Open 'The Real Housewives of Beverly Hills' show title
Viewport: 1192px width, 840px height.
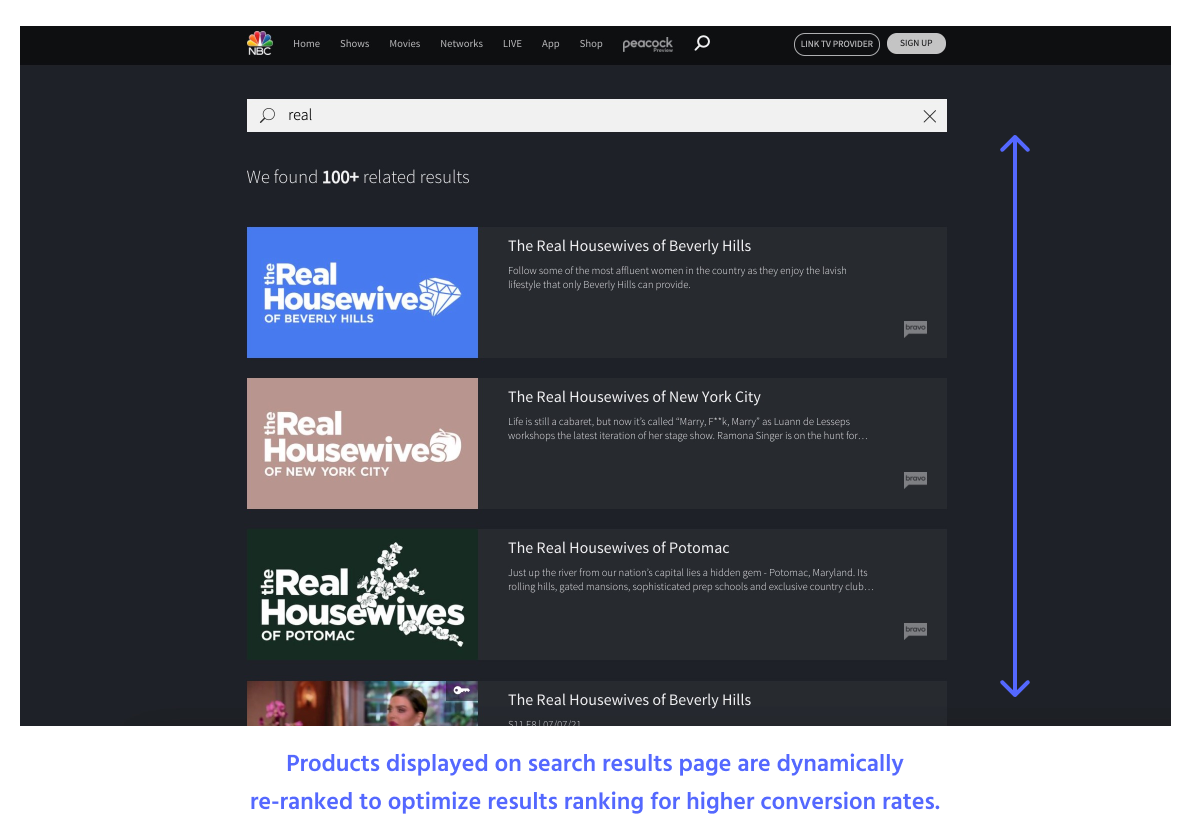(629, 246)
